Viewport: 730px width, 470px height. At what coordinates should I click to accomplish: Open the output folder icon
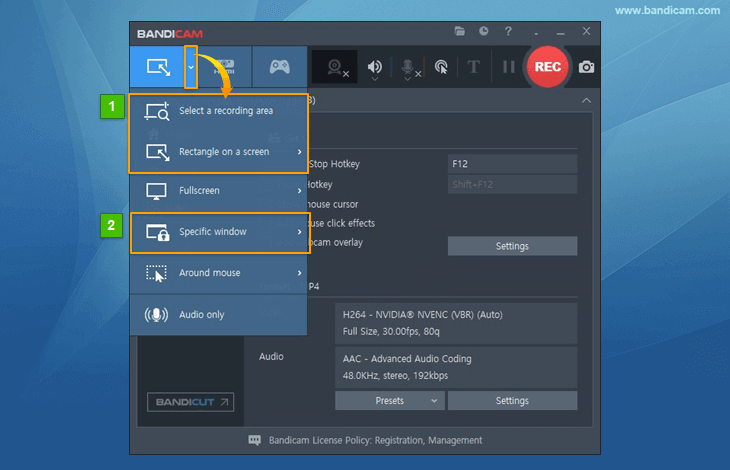click(x=460, y=31)
